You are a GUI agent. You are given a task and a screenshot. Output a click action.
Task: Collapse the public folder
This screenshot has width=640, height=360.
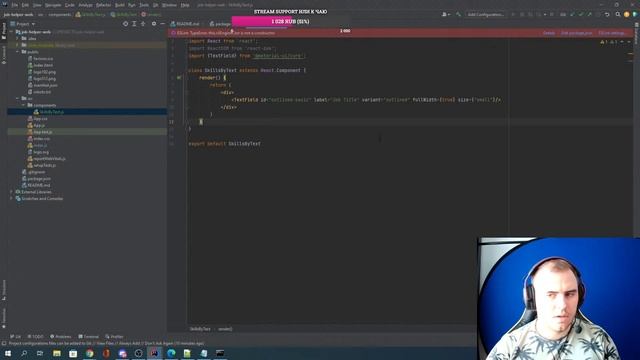[18, 52]
